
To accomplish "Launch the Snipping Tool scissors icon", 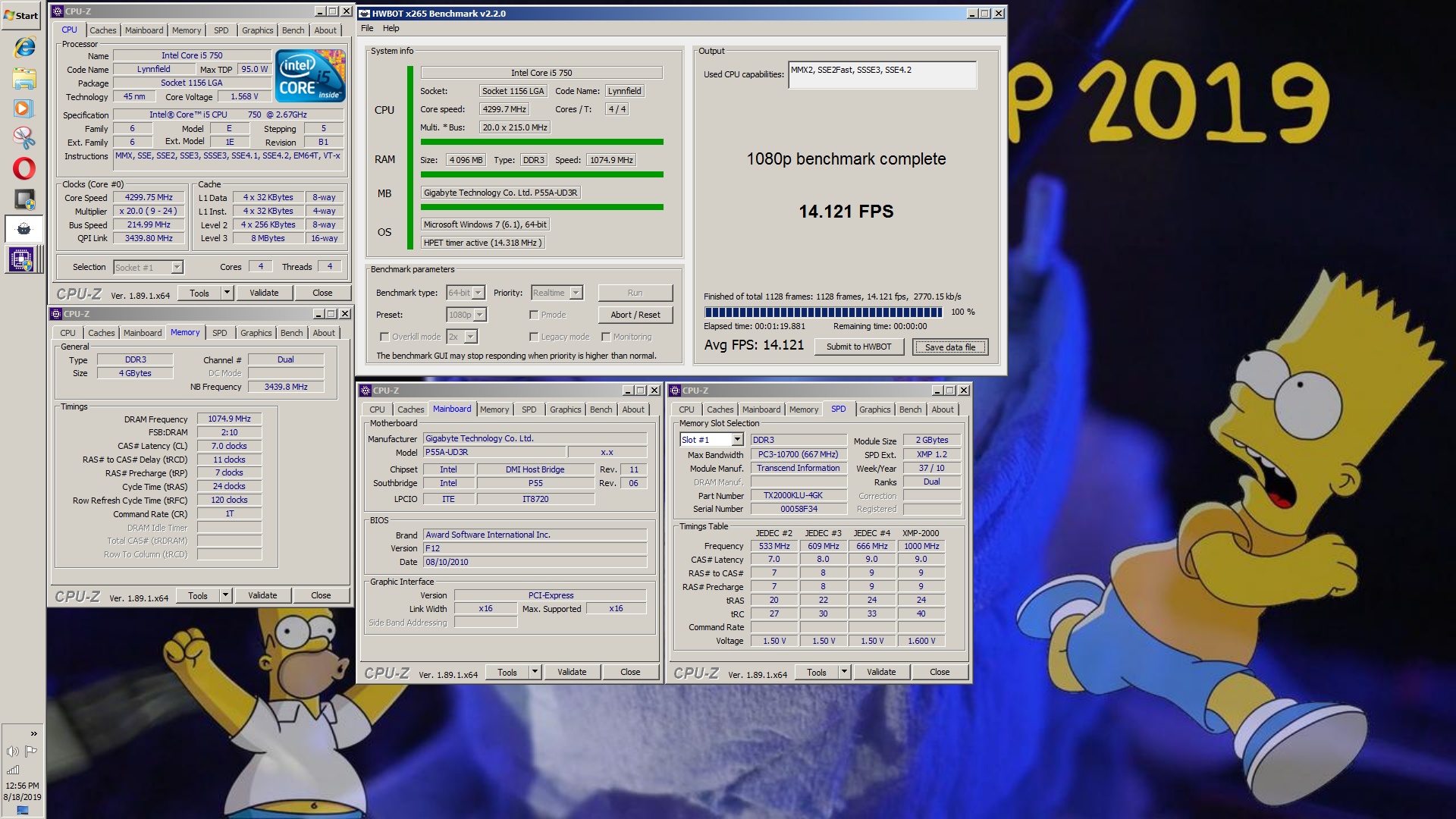I will point(24,137).
